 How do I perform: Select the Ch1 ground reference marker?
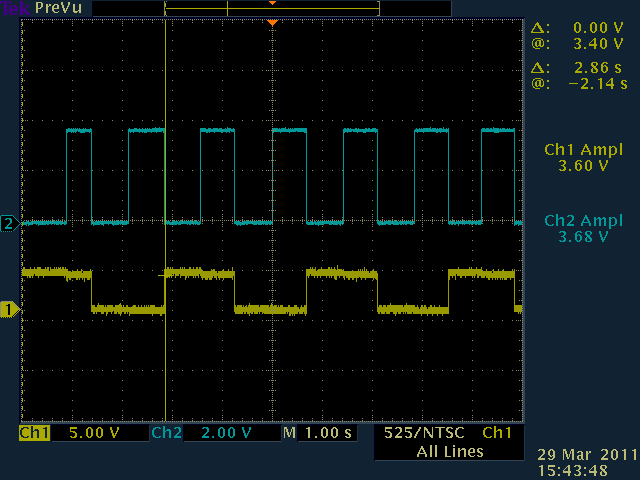pos(9,310)
